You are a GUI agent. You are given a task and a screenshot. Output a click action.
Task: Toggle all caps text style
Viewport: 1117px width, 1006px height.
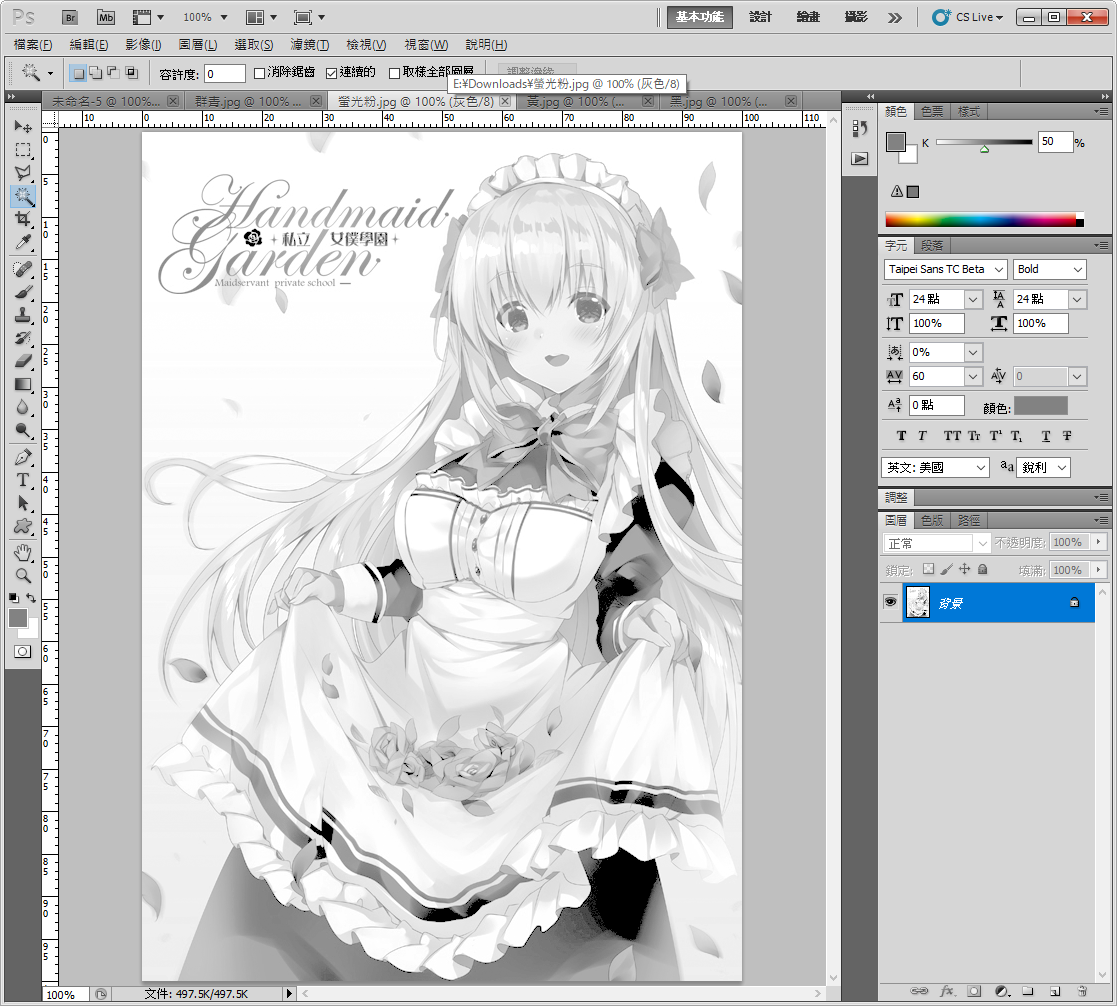pos(952,436)
